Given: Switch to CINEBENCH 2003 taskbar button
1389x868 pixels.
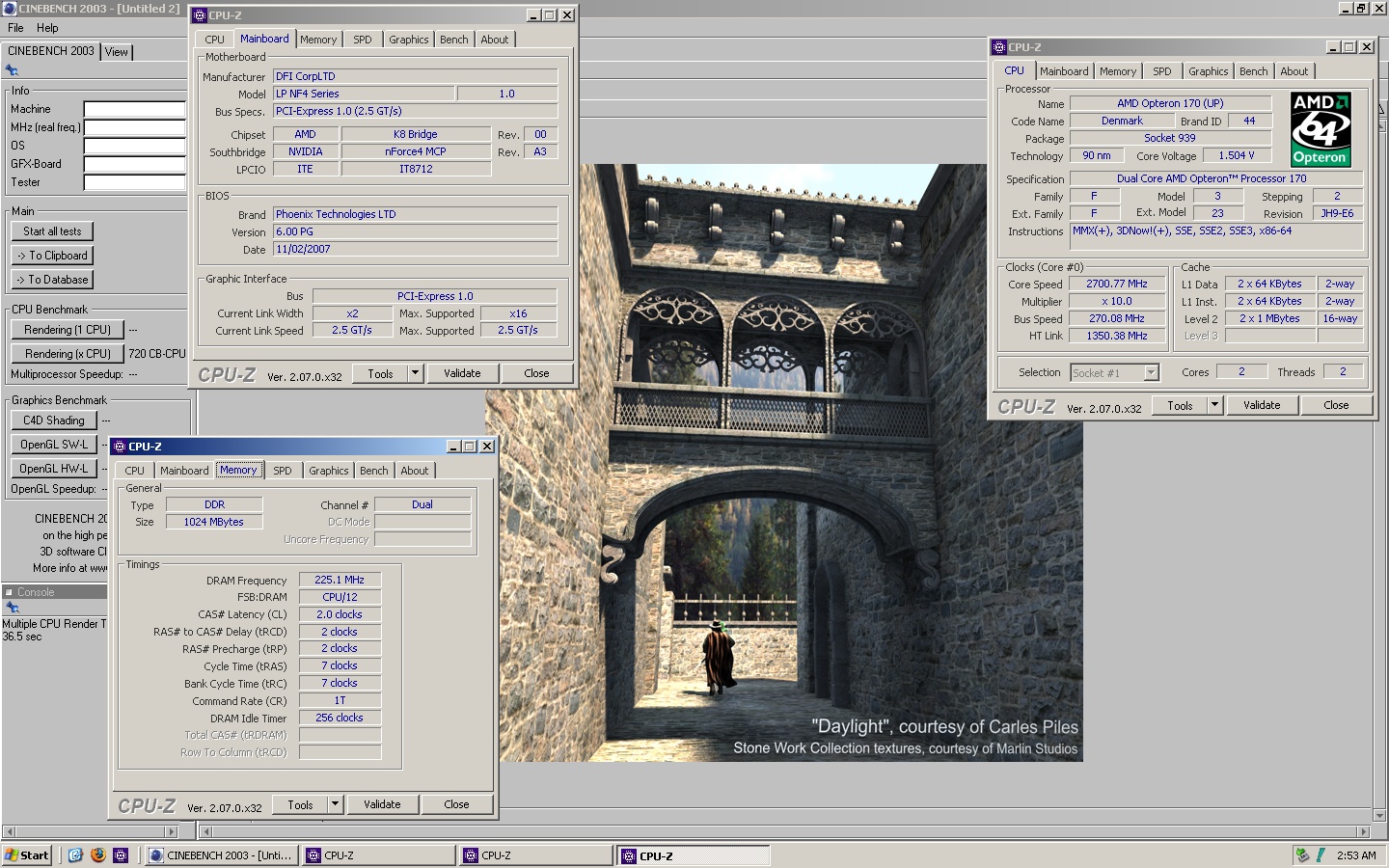Looking at the screenshot, I should click(x=221, y=855).
